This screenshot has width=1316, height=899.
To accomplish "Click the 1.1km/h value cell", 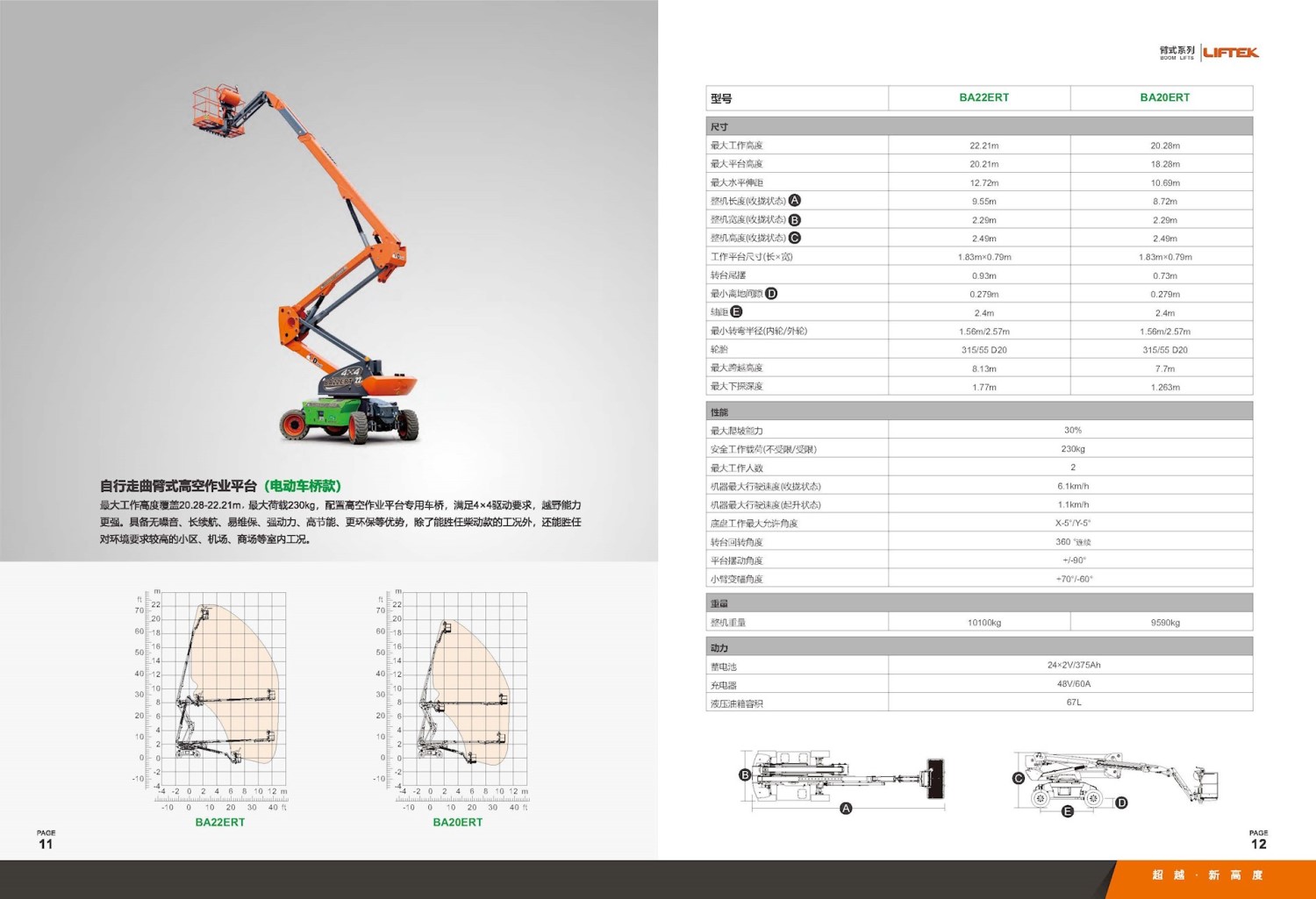I will [1072, 504].
